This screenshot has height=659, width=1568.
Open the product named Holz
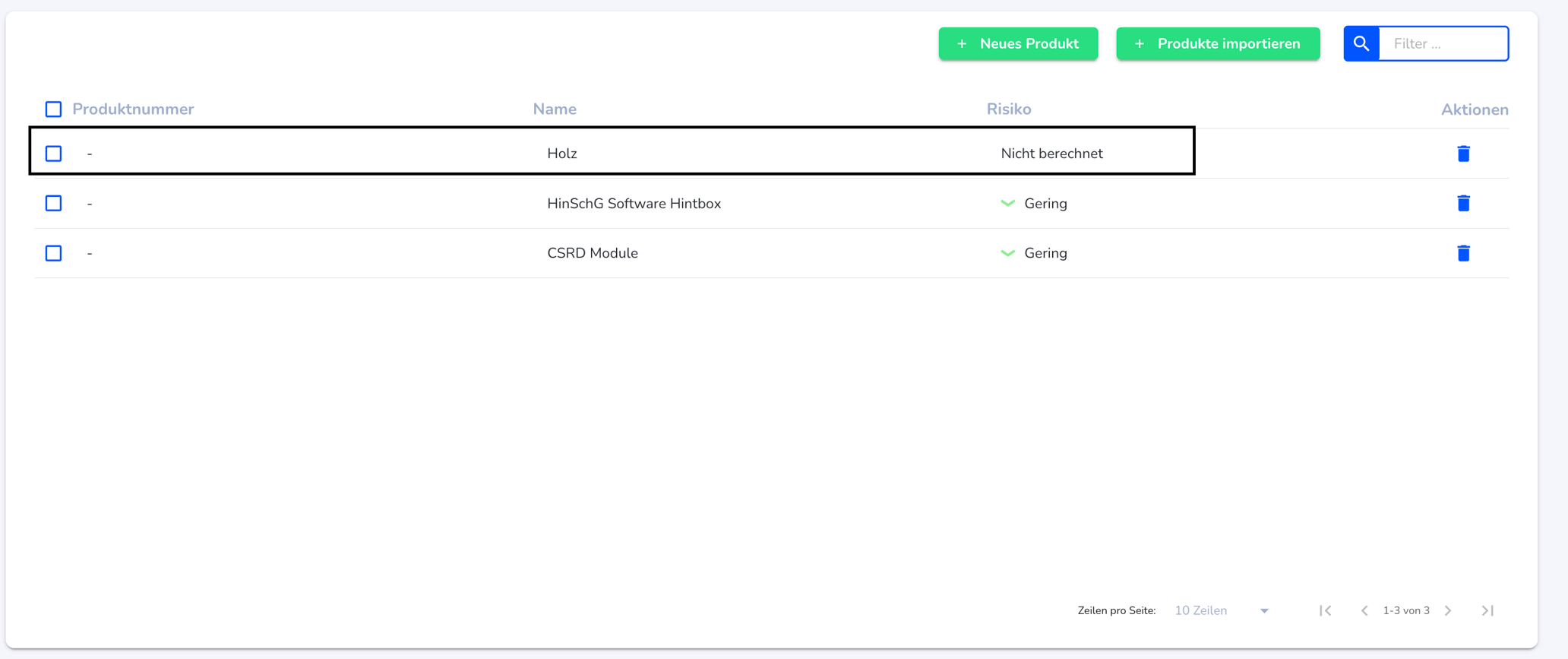(562, 154)
